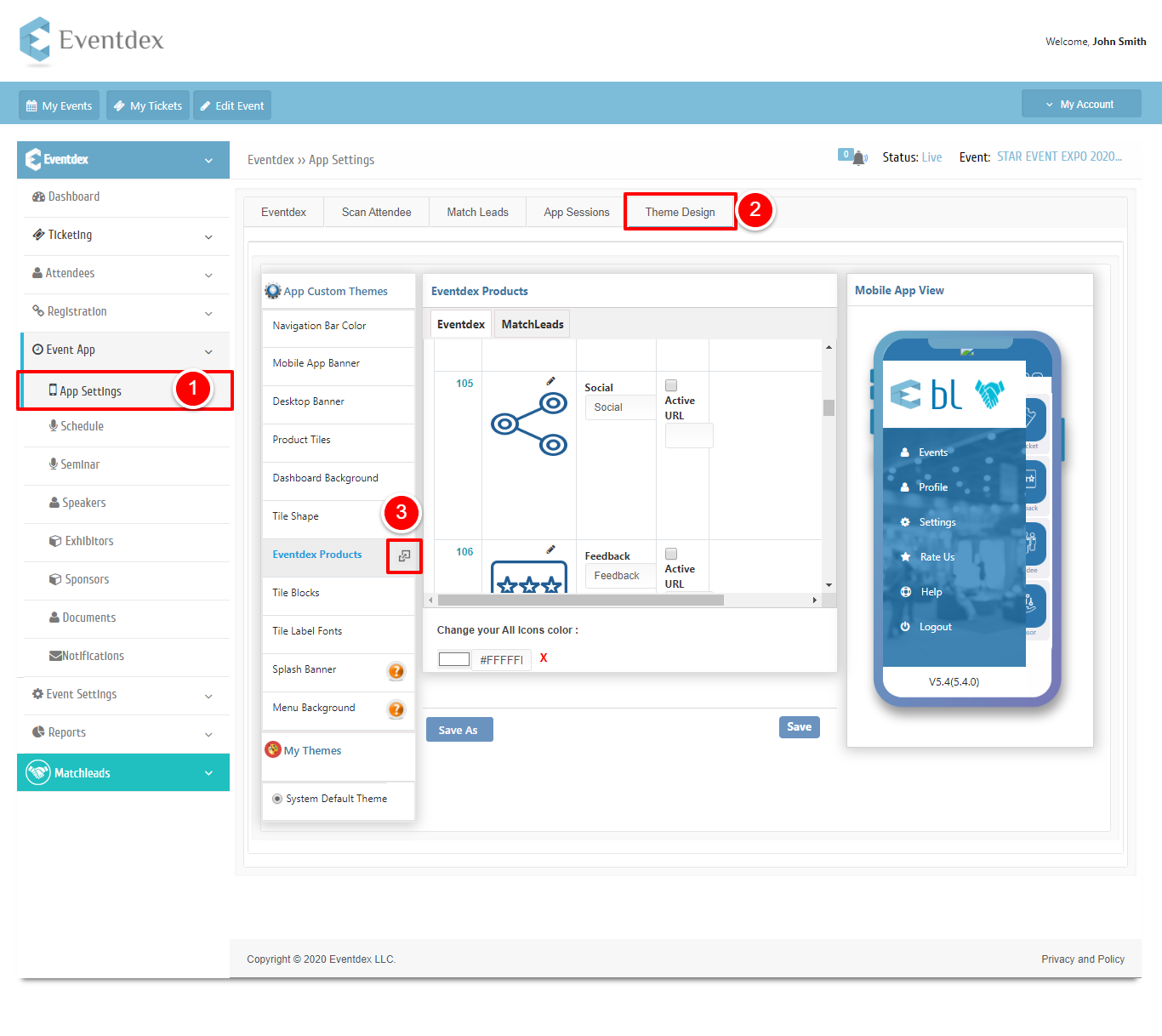The image size is (1162, 1036).
Task: Enable the Active checkbox for Feedback
Action: click(x=671, y=554)
